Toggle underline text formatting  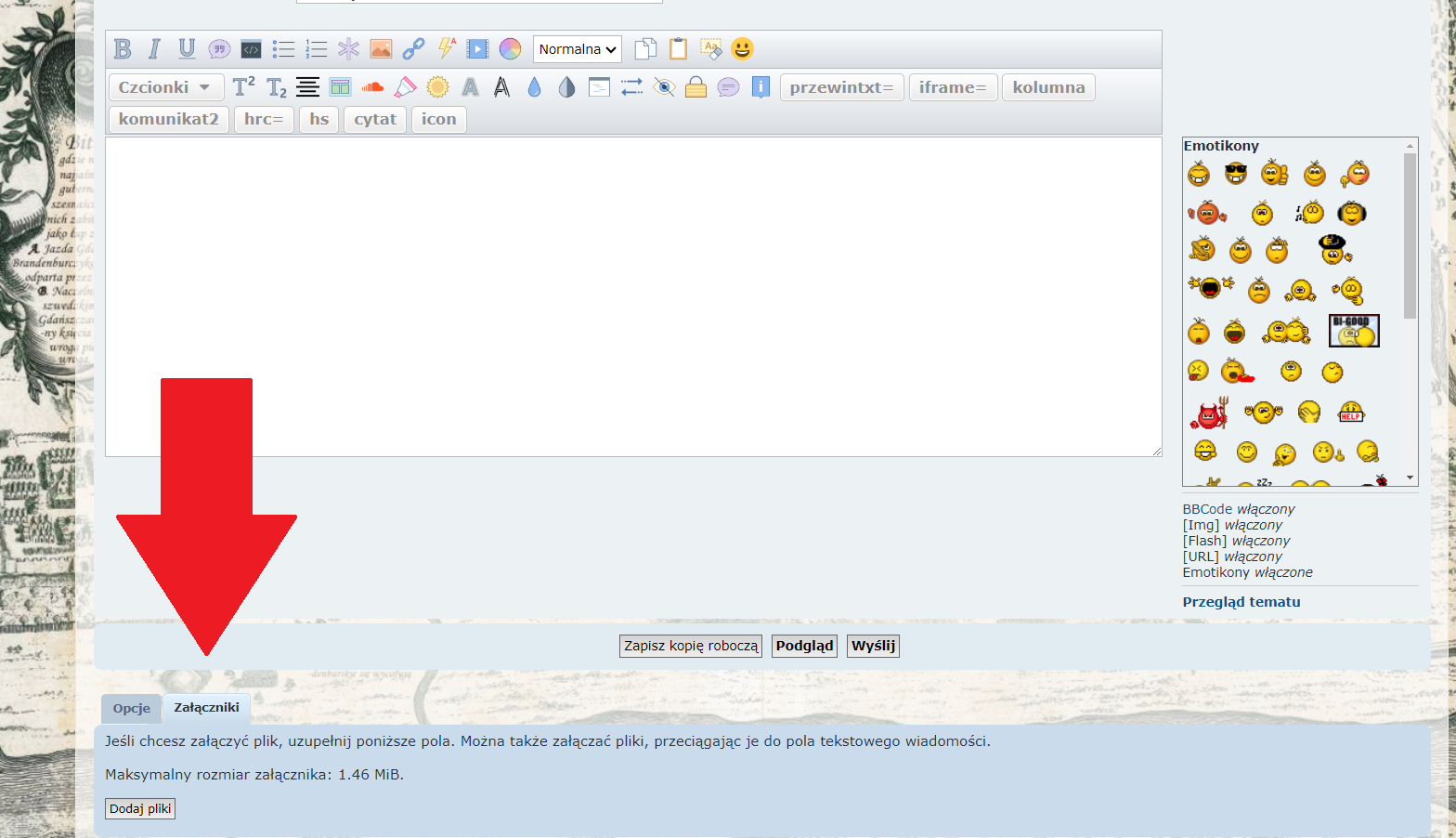(187, 49)
